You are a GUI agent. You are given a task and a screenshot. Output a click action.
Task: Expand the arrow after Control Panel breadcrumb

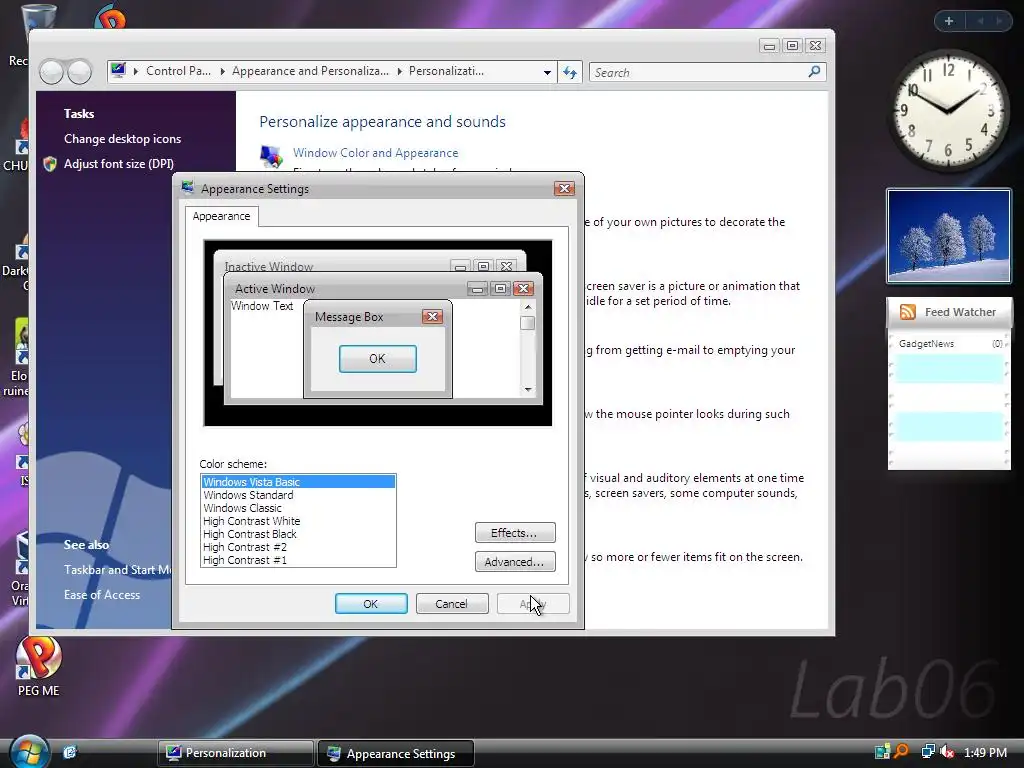(223, 71)
